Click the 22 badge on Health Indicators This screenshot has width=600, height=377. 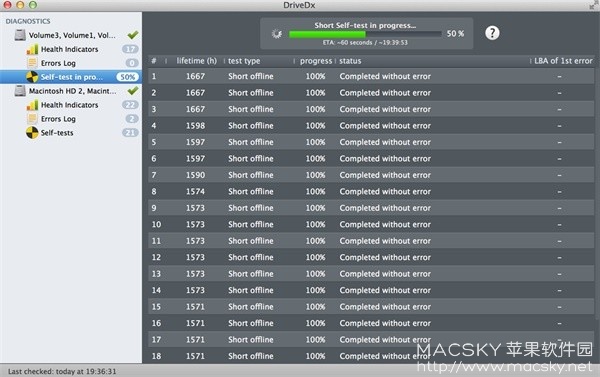click(x=130, y=105)
